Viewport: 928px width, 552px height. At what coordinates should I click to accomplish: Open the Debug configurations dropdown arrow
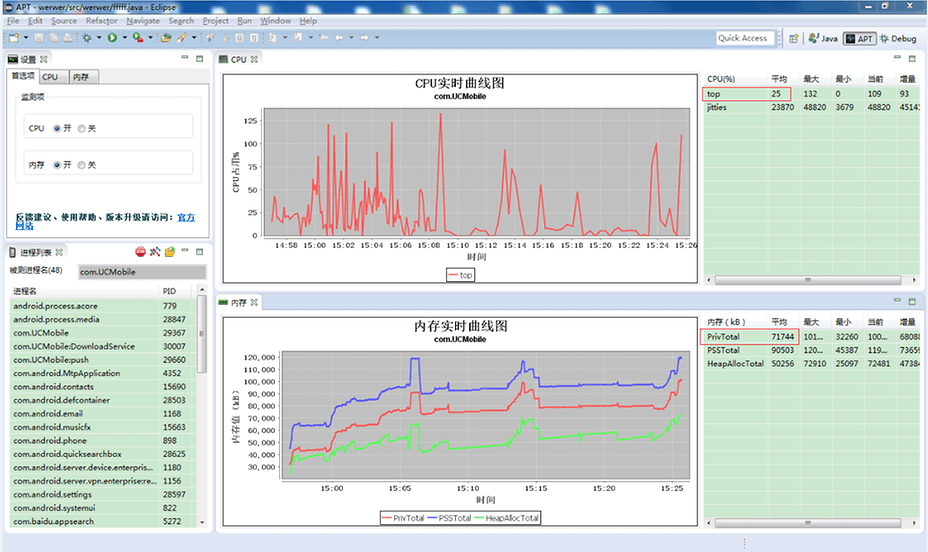(99, 38)
